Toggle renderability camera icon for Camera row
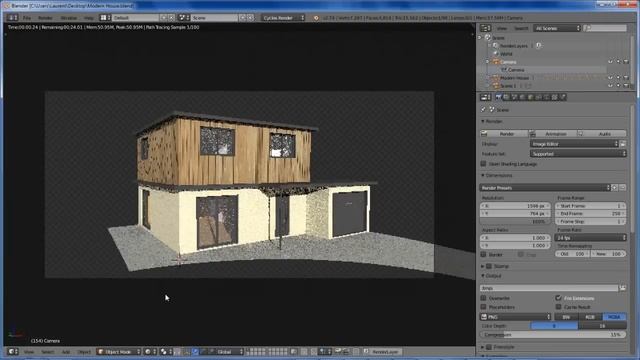 [626, 62]
